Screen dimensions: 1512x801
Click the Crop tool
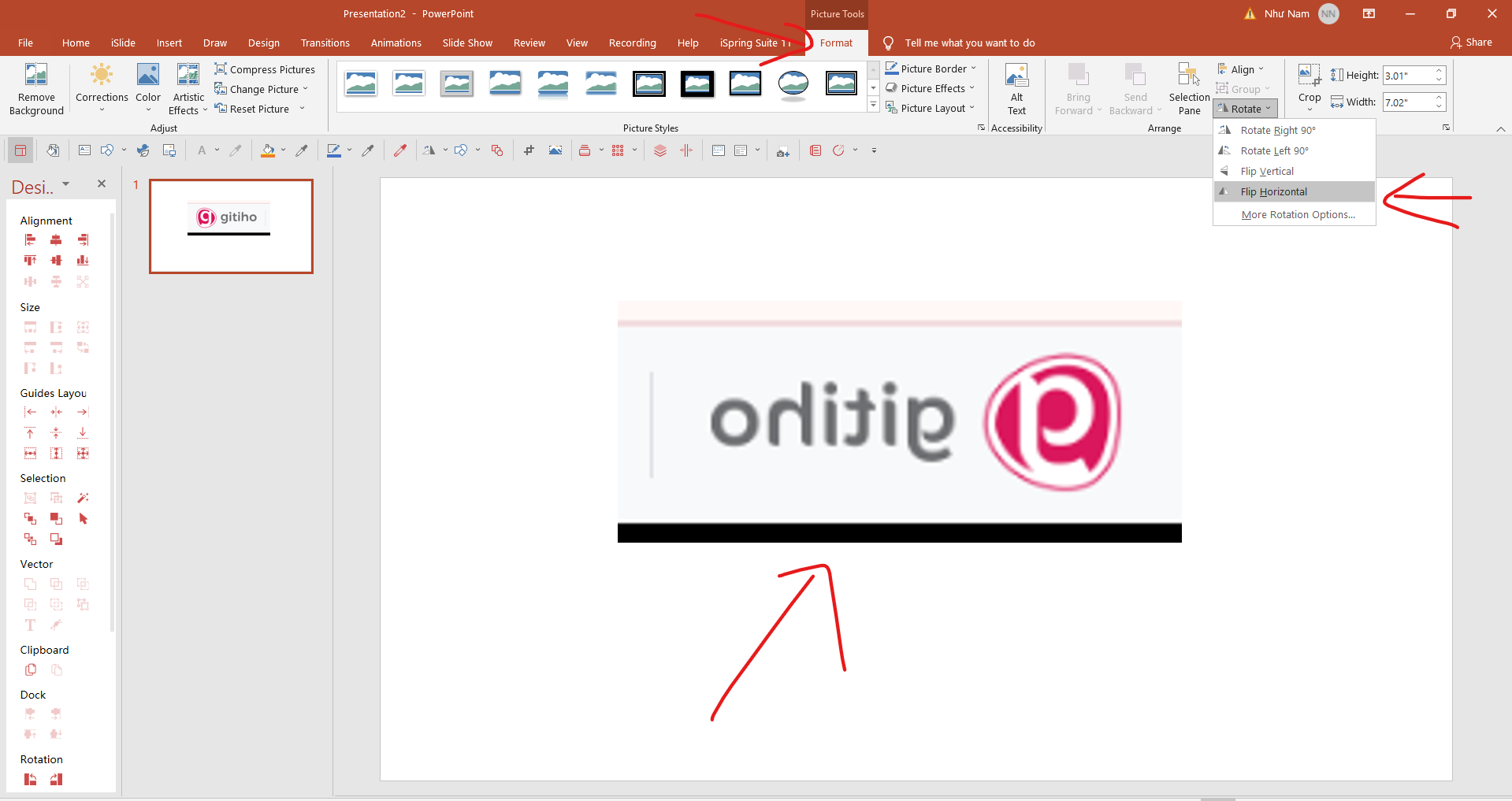1310,88
